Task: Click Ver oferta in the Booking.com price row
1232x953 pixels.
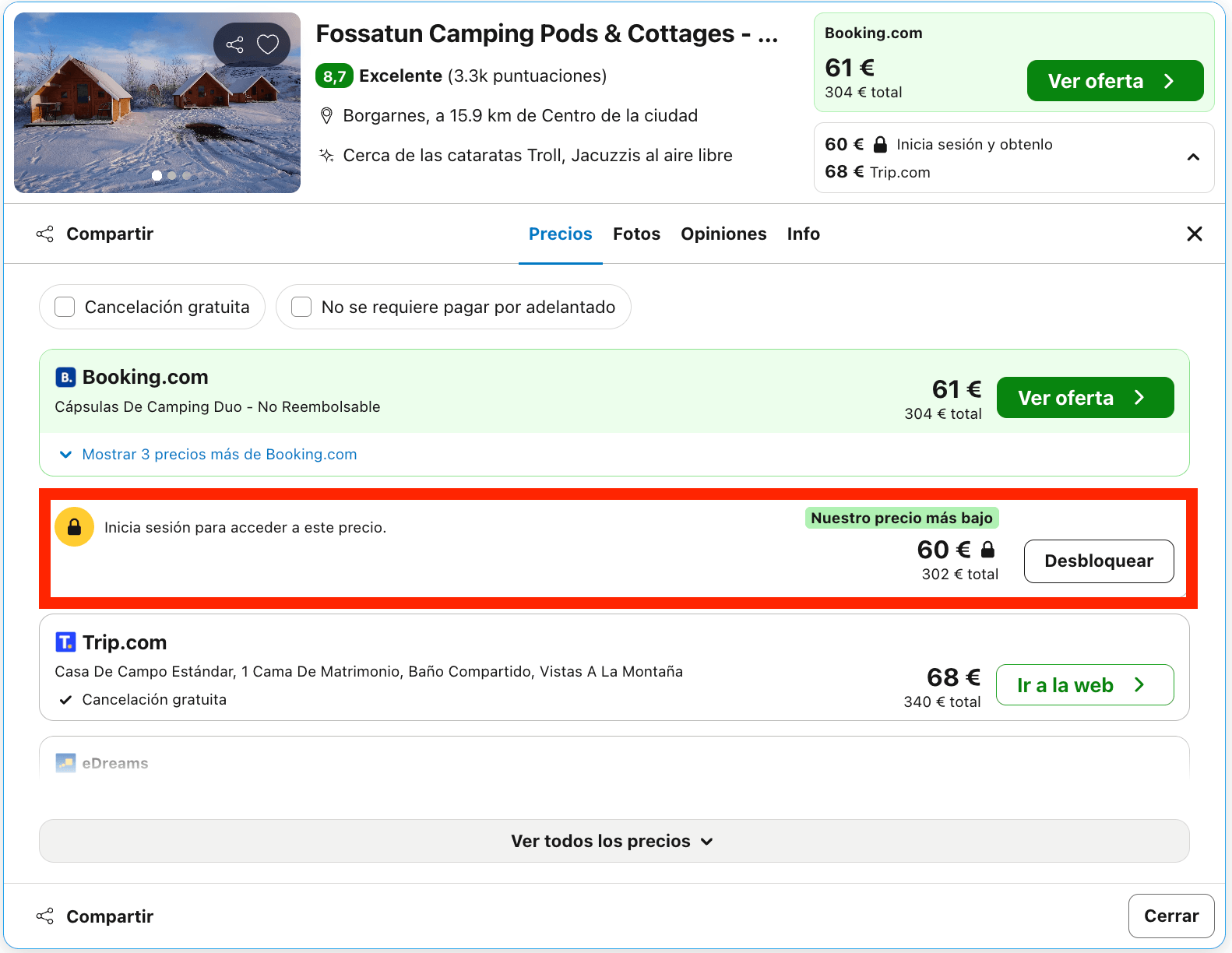Action: coord(1086,398)
